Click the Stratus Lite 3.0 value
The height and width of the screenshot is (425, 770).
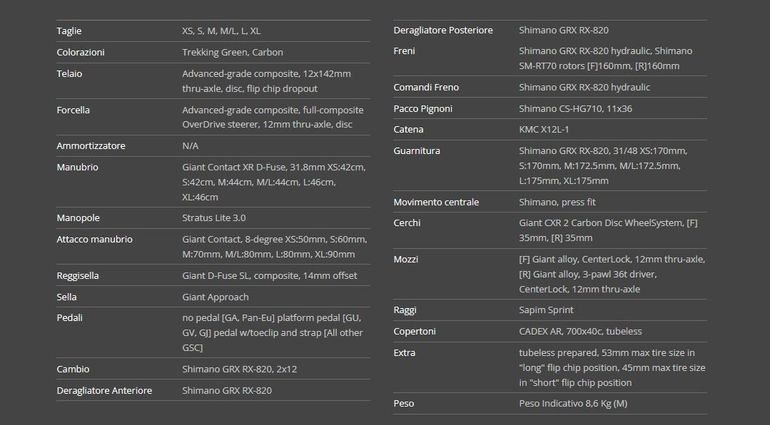point(214,217)
